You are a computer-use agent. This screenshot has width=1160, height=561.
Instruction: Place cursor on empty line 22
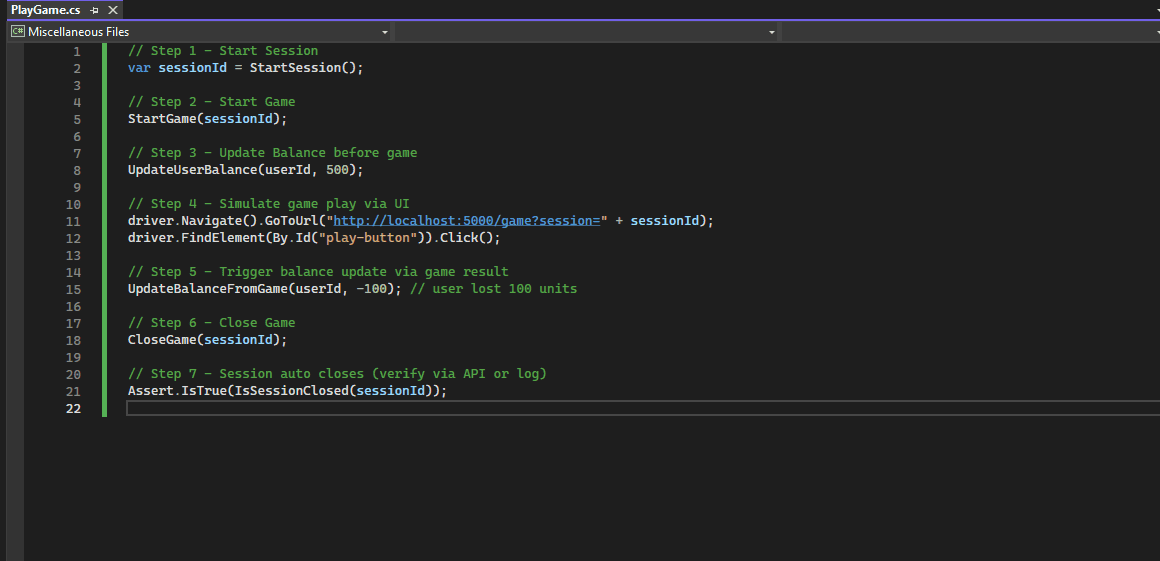point(643,409)
